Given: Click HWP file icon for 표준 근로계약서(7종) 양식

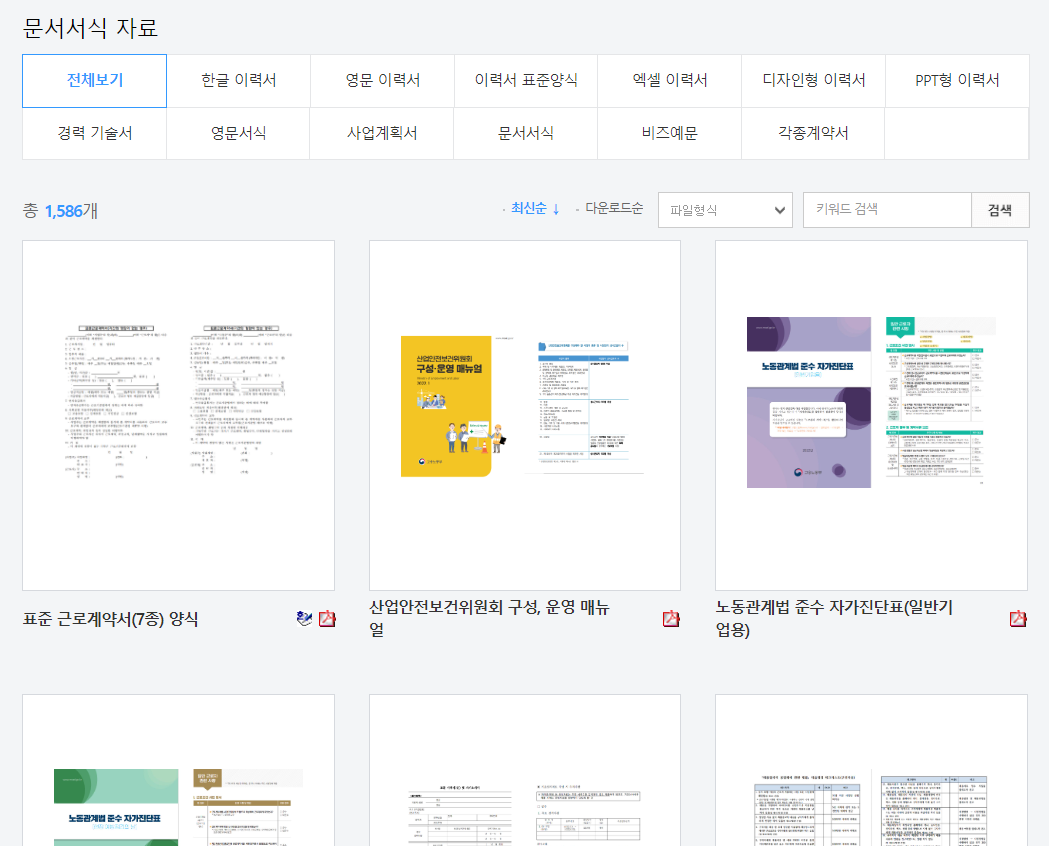Looking at the screenshot, I should tap(304, 619).
